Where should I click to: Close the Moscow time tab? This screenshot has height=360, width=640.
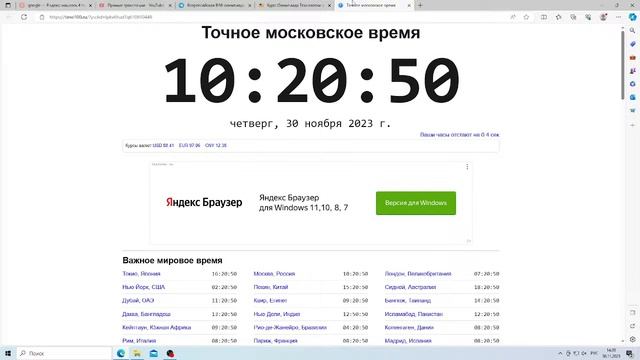(x=409, y=5)
